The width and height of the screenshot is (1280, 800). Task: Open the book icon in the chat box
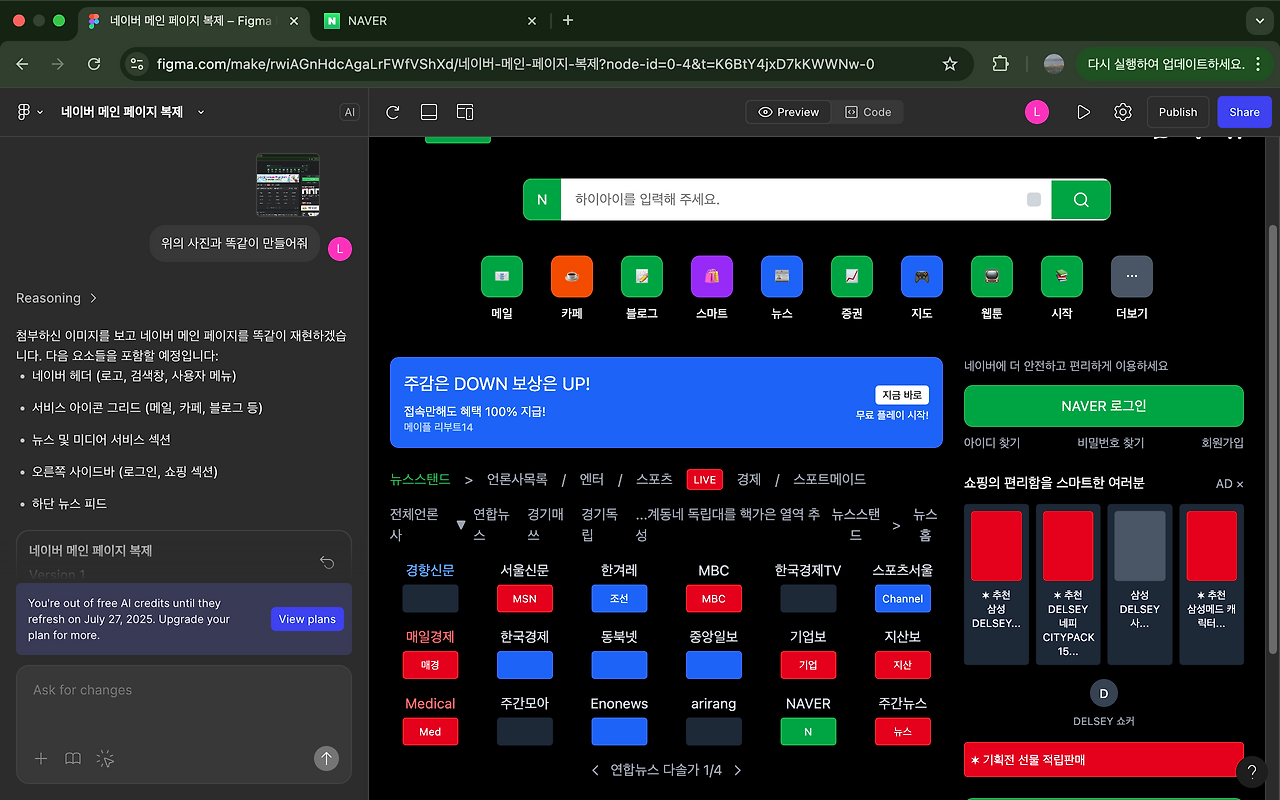point(73,759)
